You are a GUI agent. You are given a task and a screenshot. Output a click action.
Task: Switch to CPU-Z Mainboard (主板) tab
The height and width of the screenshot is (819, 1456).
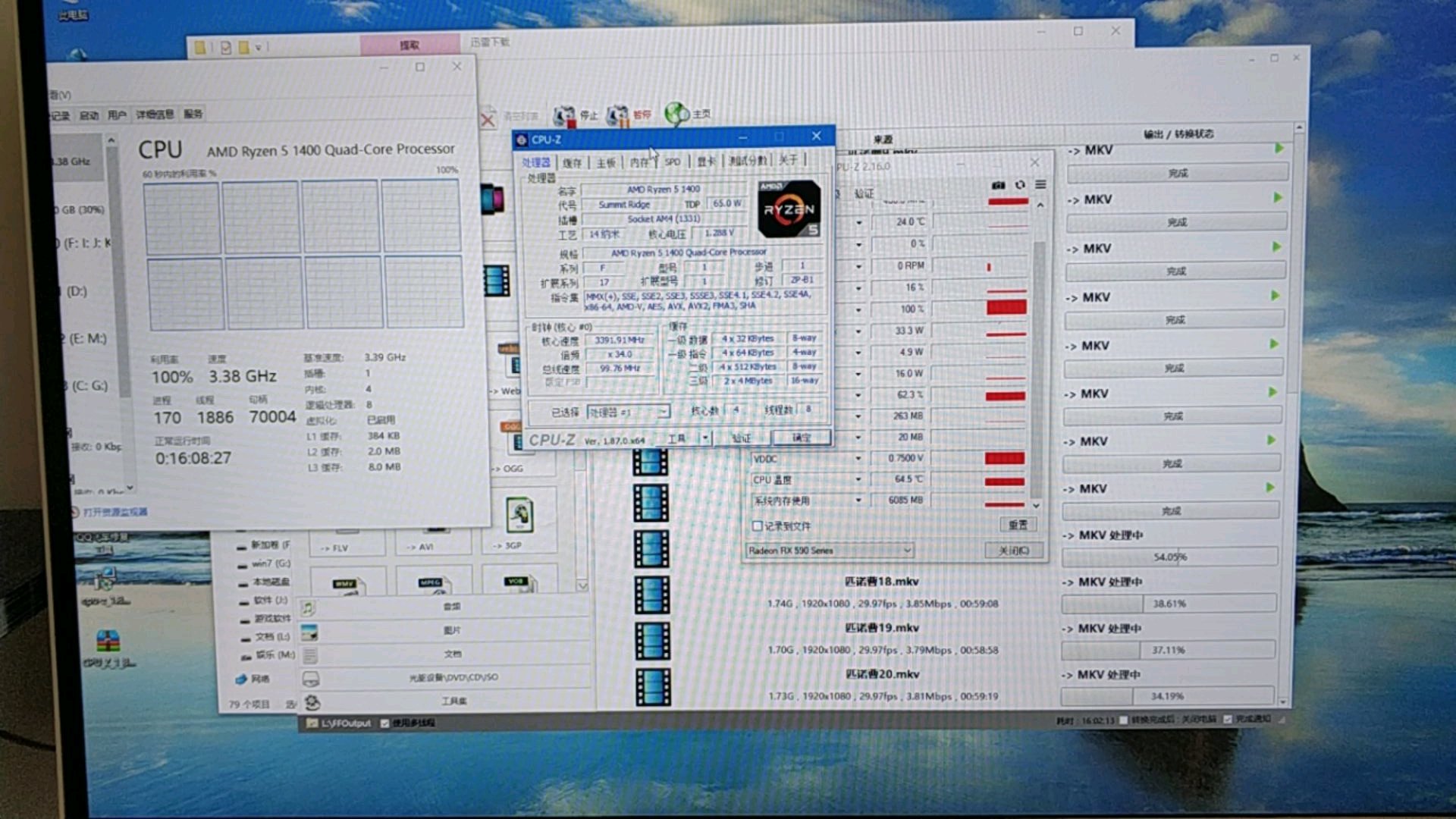[605, 163]
